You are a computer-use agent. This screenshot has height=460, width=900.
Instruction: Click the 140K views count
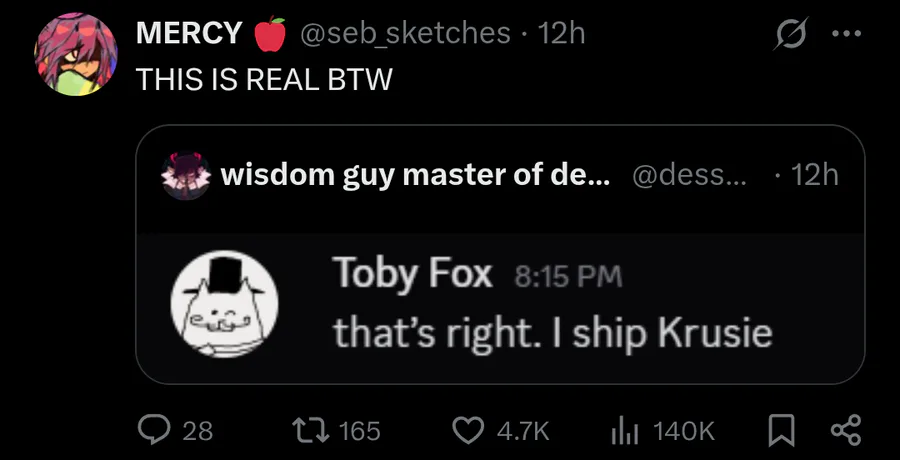pos(684,431)
